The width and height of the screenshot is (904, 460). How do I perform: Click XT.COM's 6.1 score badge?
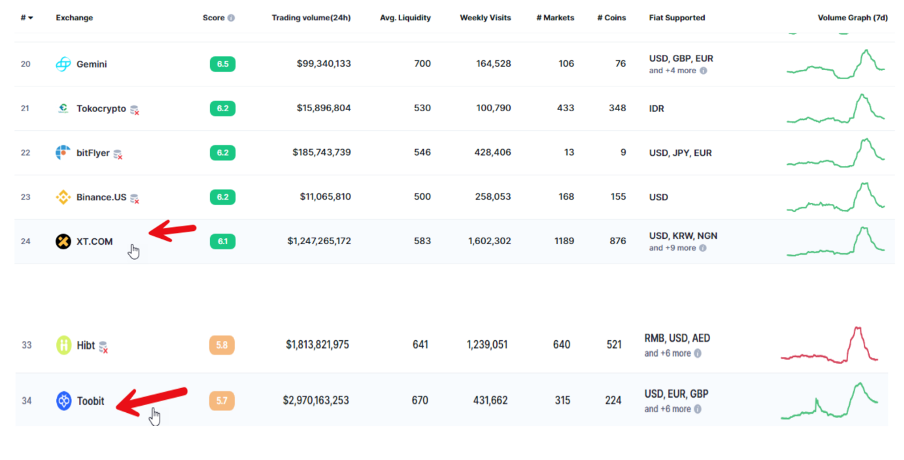223,241
